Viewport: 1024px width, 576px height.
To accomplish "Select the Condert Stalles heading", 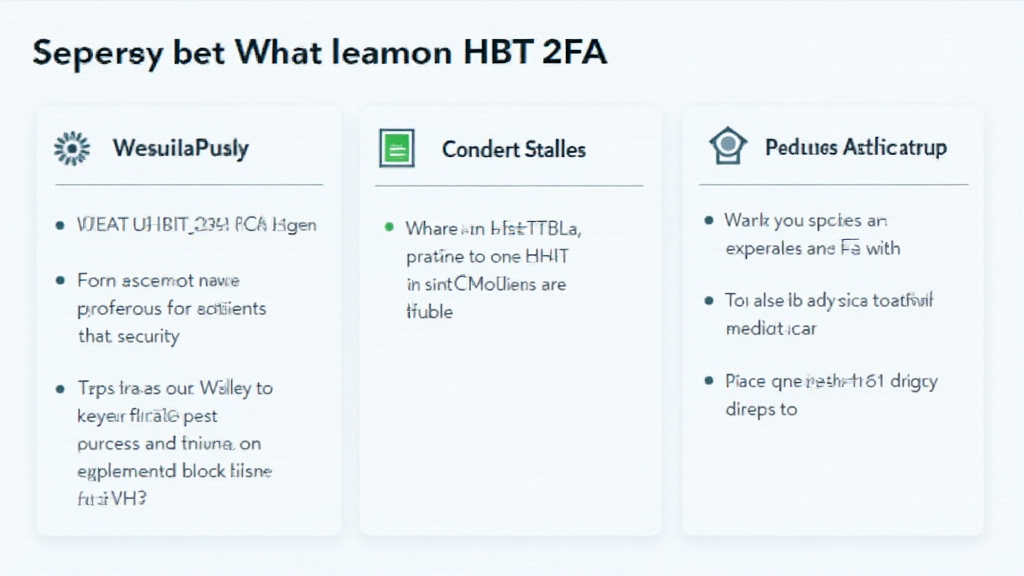I will 514,149.
